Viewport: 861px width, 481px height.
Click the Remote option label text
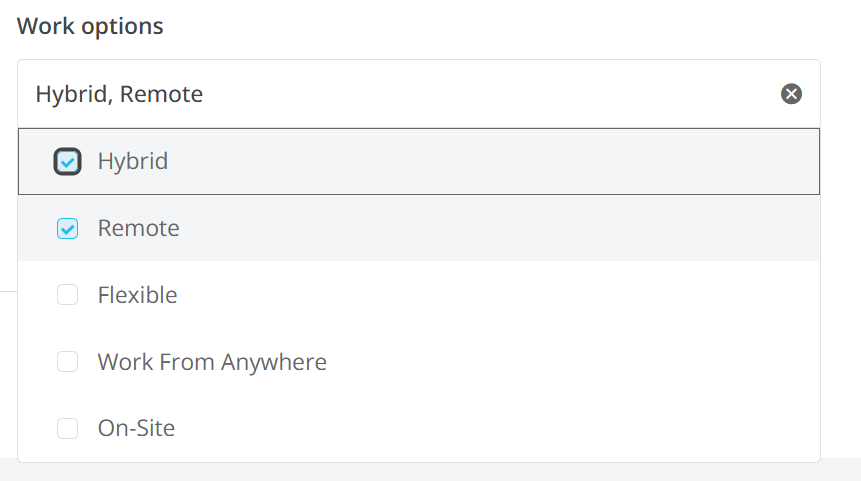pyautogui.click(x=138, y=228)
